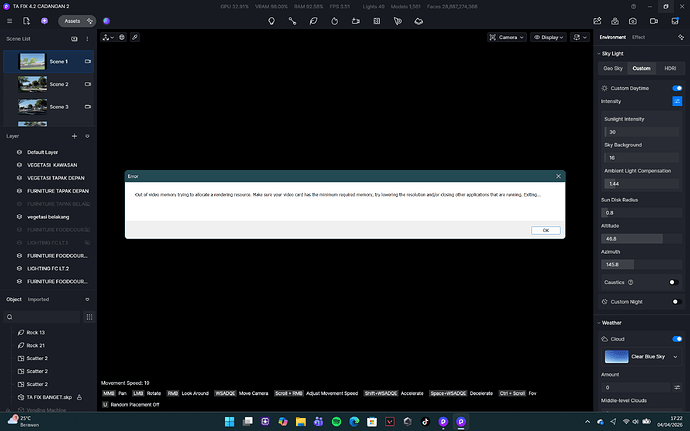Click the lock icon beside TA FIX BANGET.skp
This screenshot has width=690, height=431.
tap(80, 397)
